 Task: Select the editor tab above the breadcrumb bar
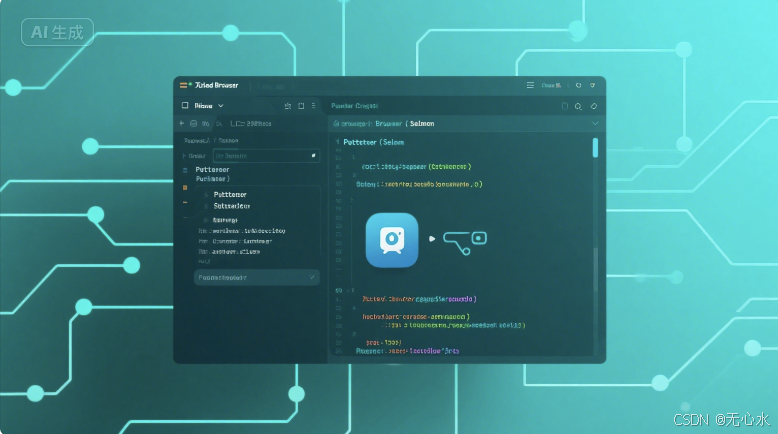[x=354, y=106]
